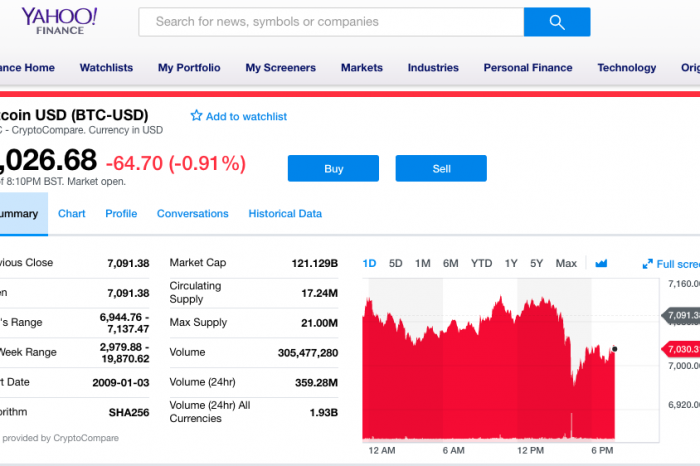Open the Conversations tab
The height and width of the screenshot is (466, 700).
click(x=192, y=213)
